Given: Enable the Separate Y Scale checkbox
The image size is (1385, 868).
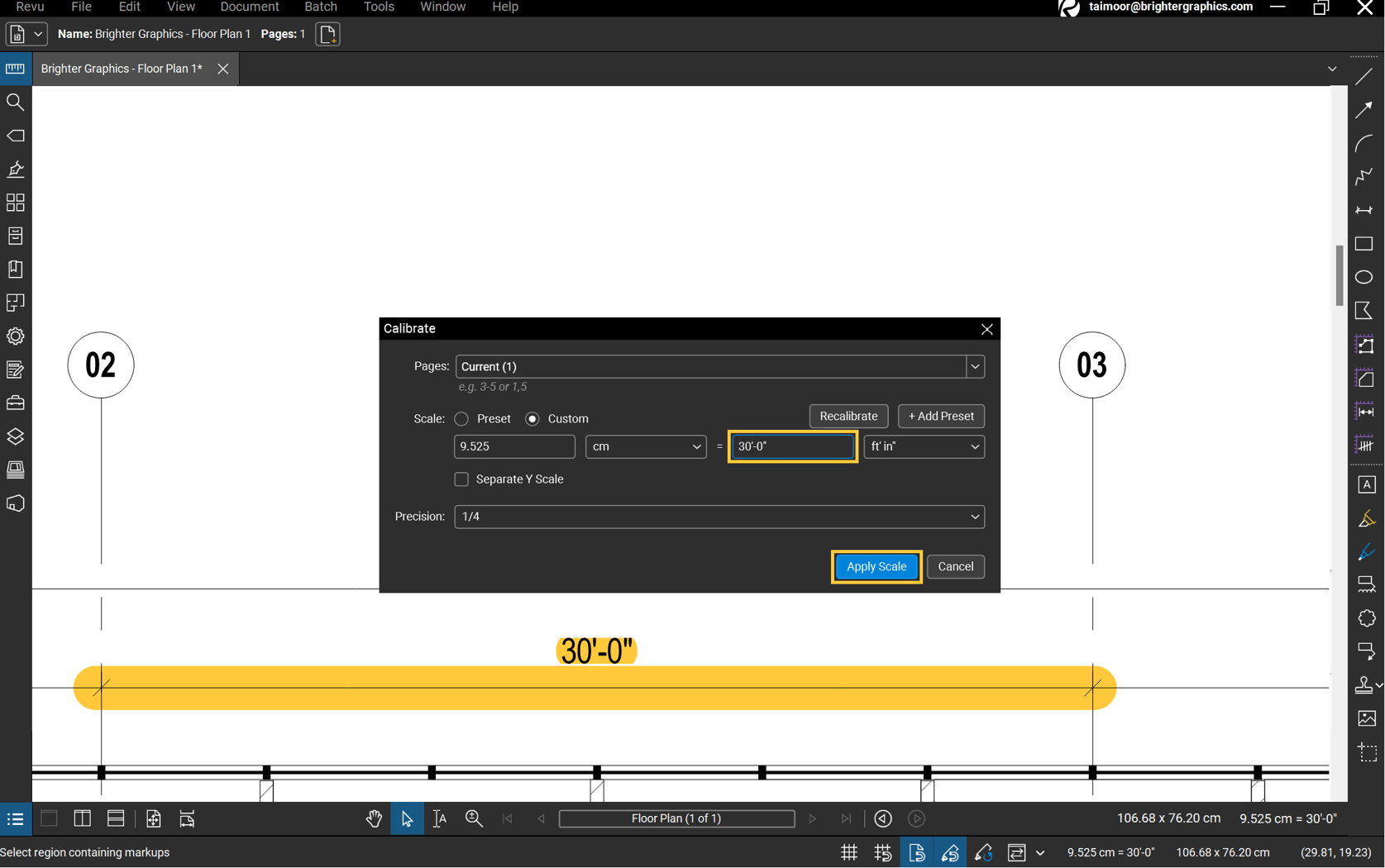Looking at the screenshot, I should pos(461,479).
